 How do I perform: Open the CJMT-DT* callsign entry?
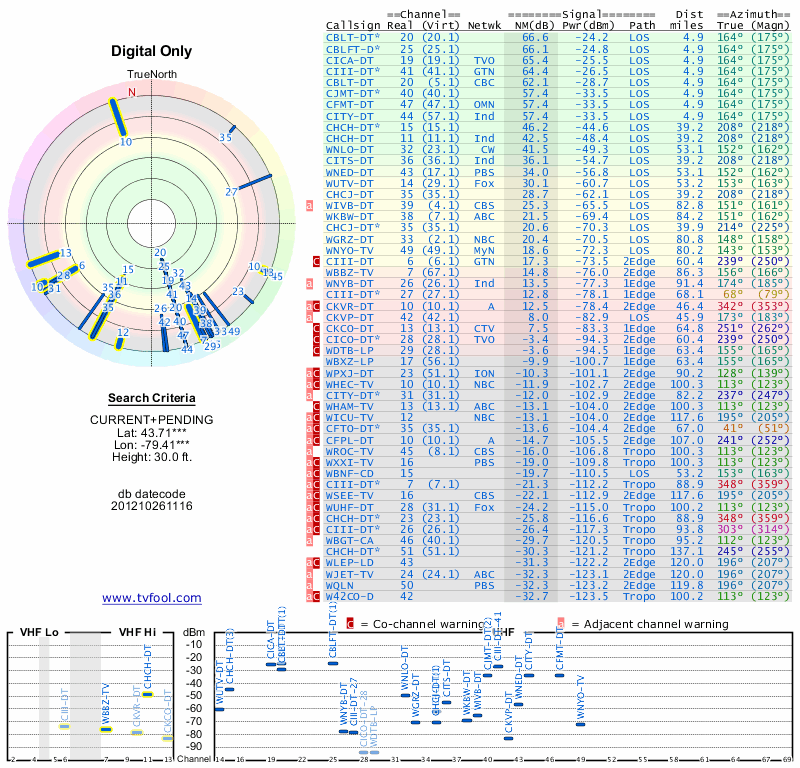(x=353, y=93)
